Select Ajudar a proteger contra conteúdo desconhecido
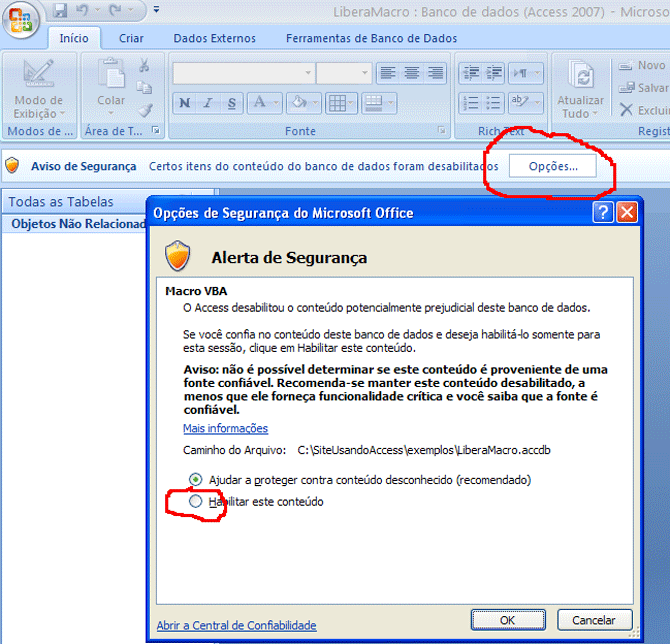The height and width of the screenshot is (644, 670). pos(195,479)
